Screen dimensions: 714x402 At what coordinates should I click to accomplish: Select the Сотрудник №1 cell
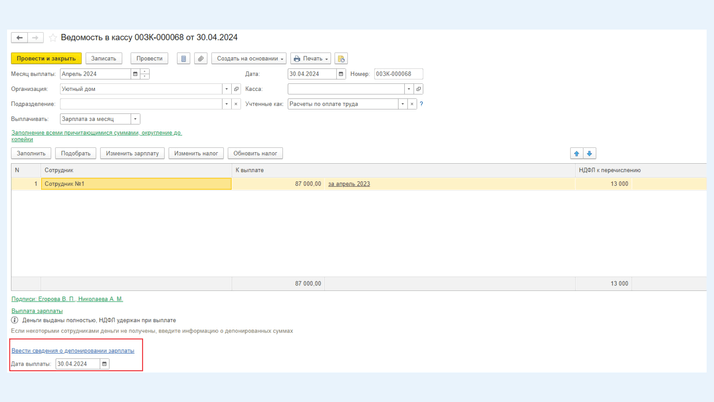click(136, 184)
